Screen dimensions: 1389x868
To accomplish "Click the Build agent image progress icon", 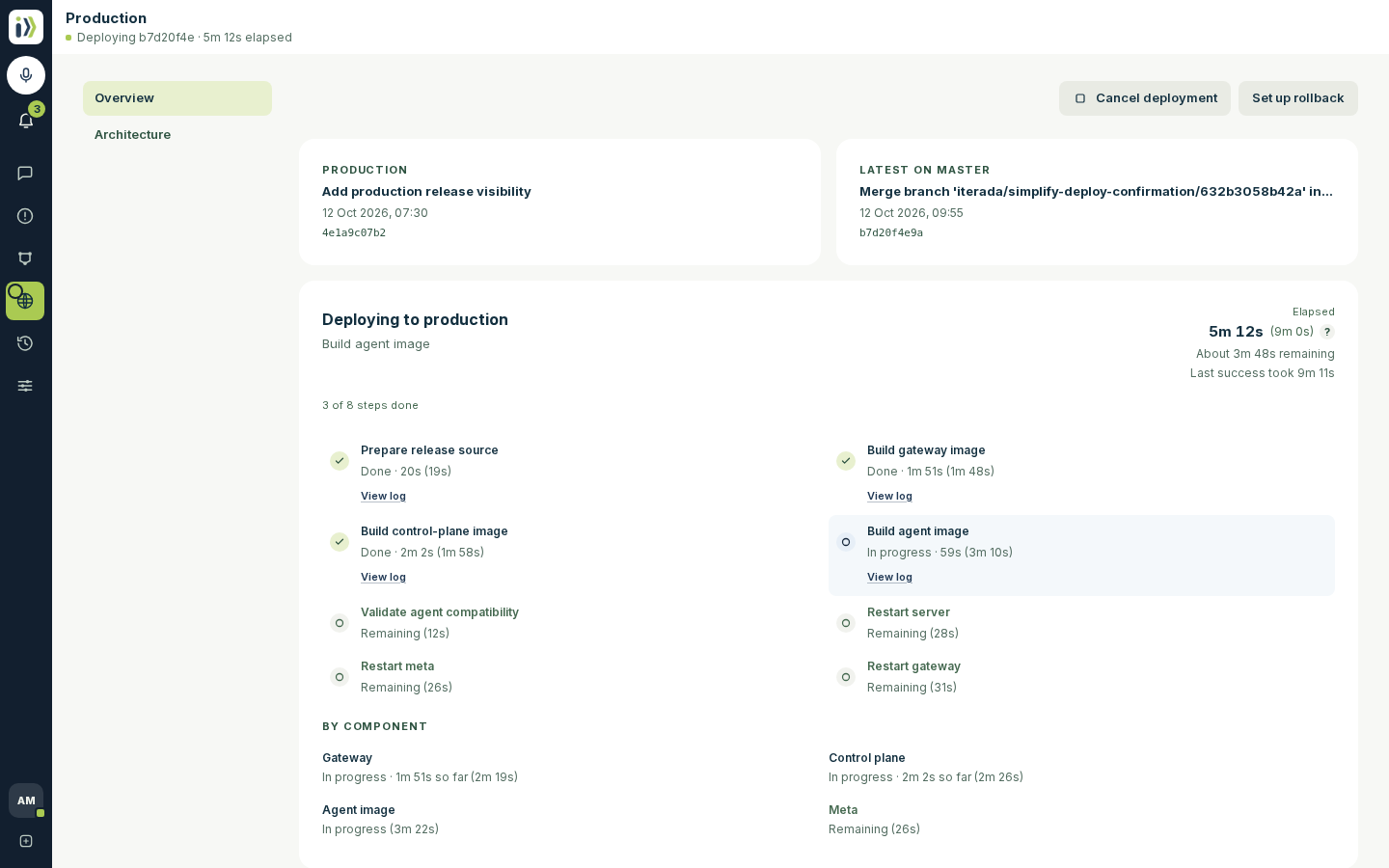I will pyautogui.click(x=846, y=542).
